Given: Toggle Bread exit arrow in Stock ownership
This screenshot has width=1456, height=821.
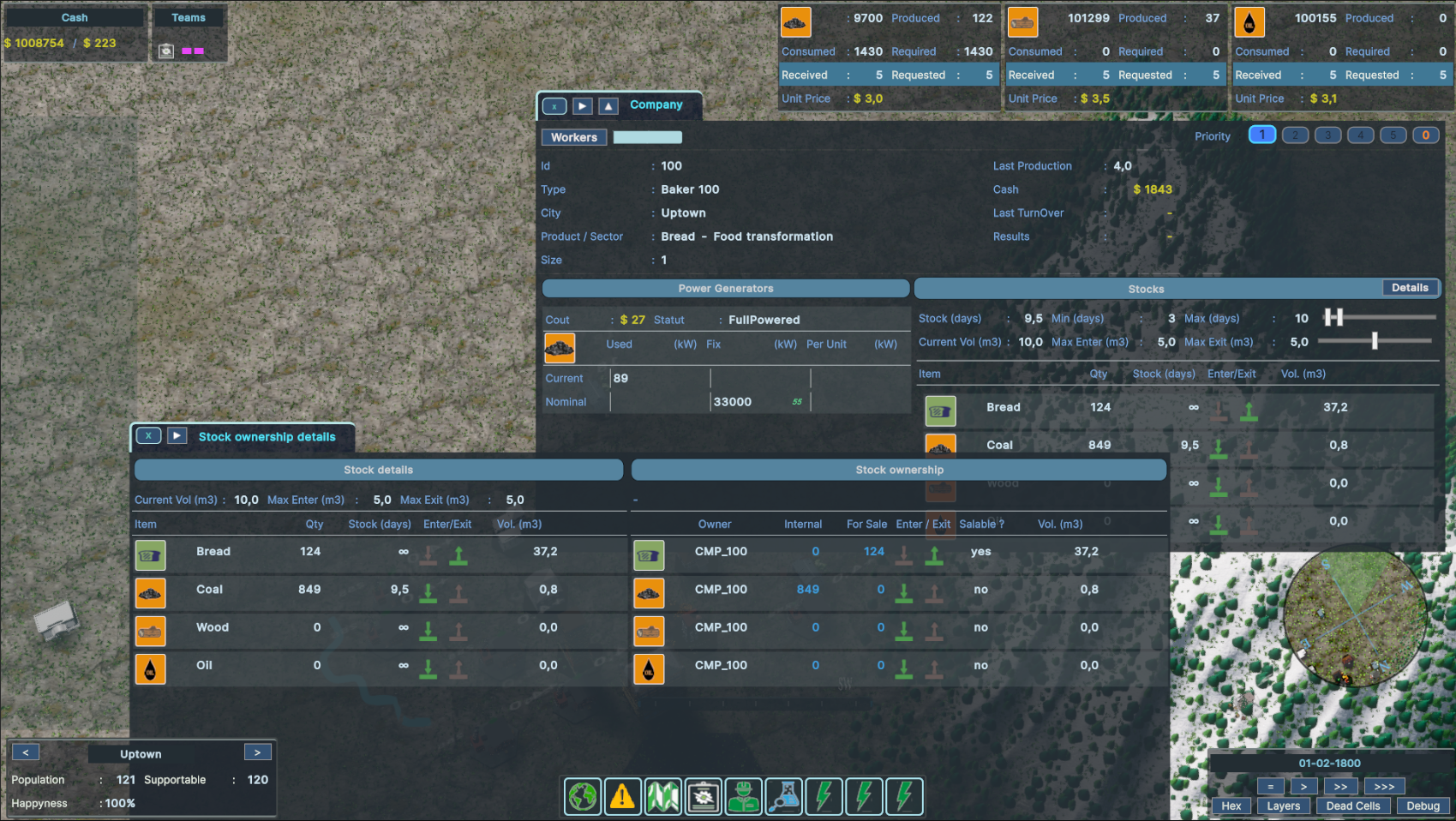Looking at the screenshot, I should click(x=934, y=556).
